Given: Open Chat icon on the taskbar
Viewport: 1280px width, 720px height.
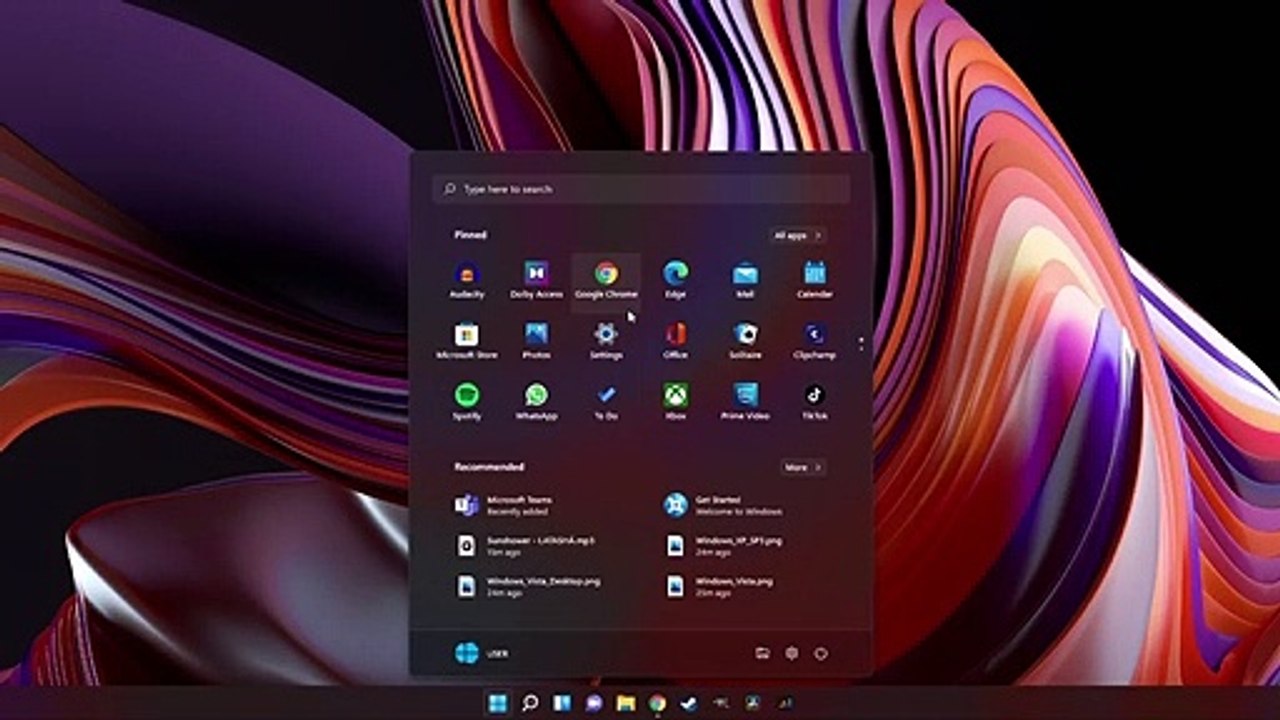Looking at the screenshot, I should (x=594, y=704).
